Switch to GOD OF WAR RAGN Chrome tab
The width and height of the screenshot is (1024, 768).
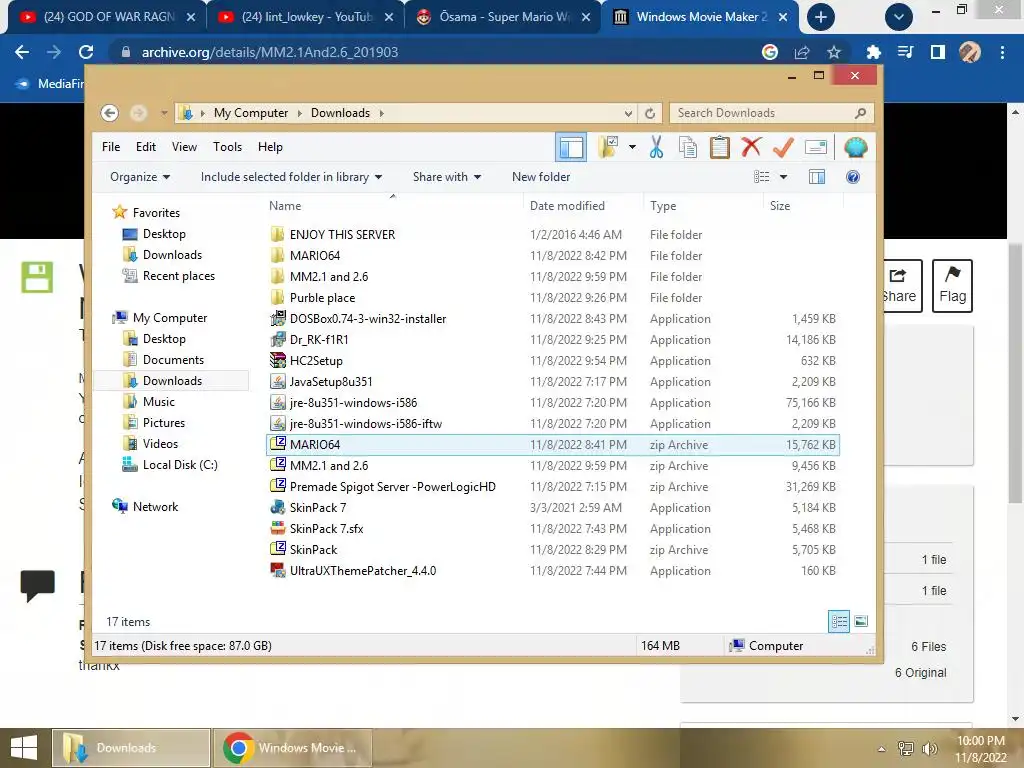(108, 17)
